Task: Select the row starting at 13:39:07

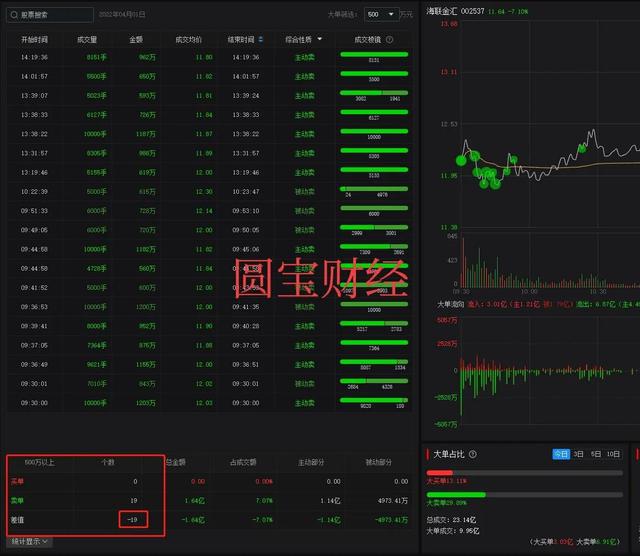Action: (209, 96)
